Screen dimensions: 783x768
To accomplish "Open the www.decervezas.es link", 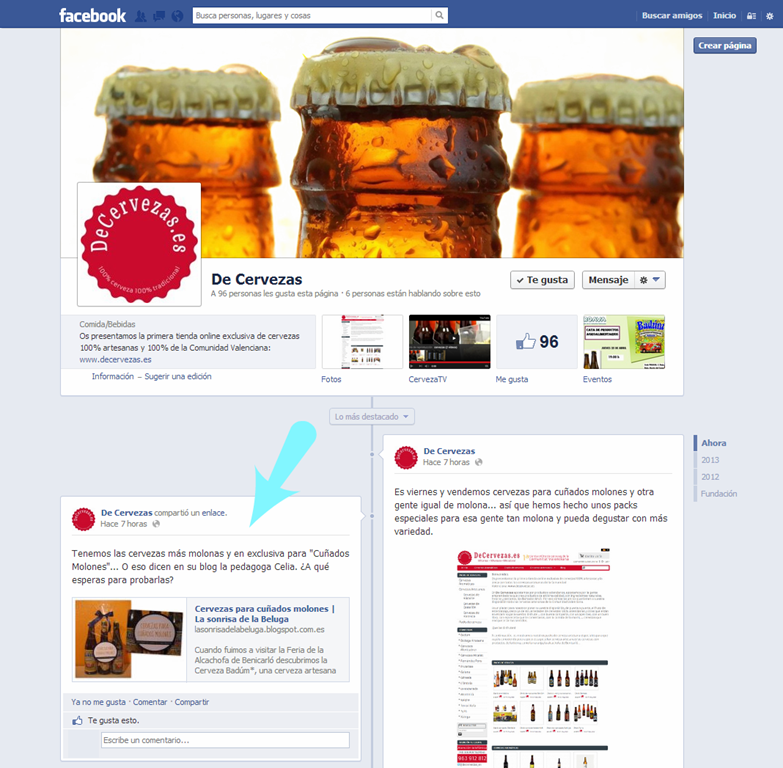I will [115, 360].
